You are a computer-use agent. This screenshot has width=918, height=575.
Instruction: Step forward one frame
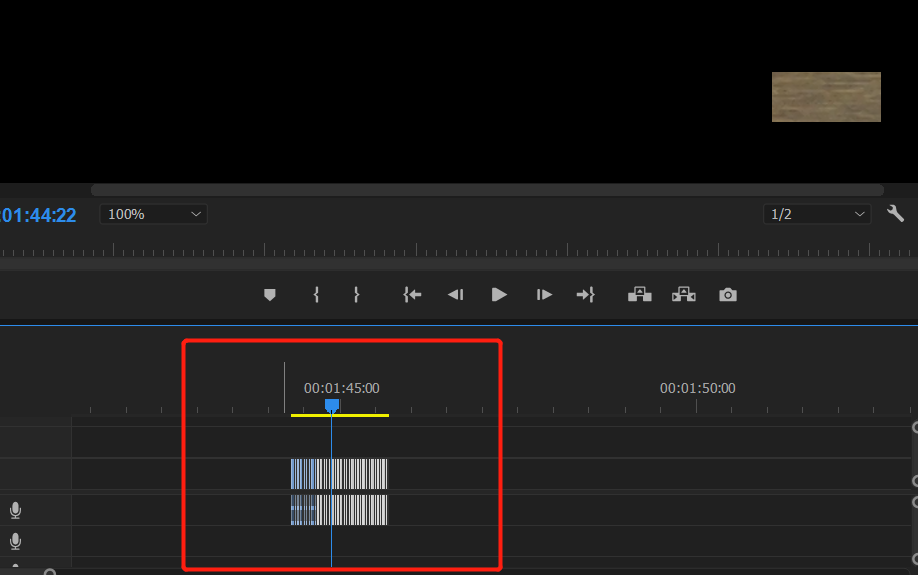544,295
